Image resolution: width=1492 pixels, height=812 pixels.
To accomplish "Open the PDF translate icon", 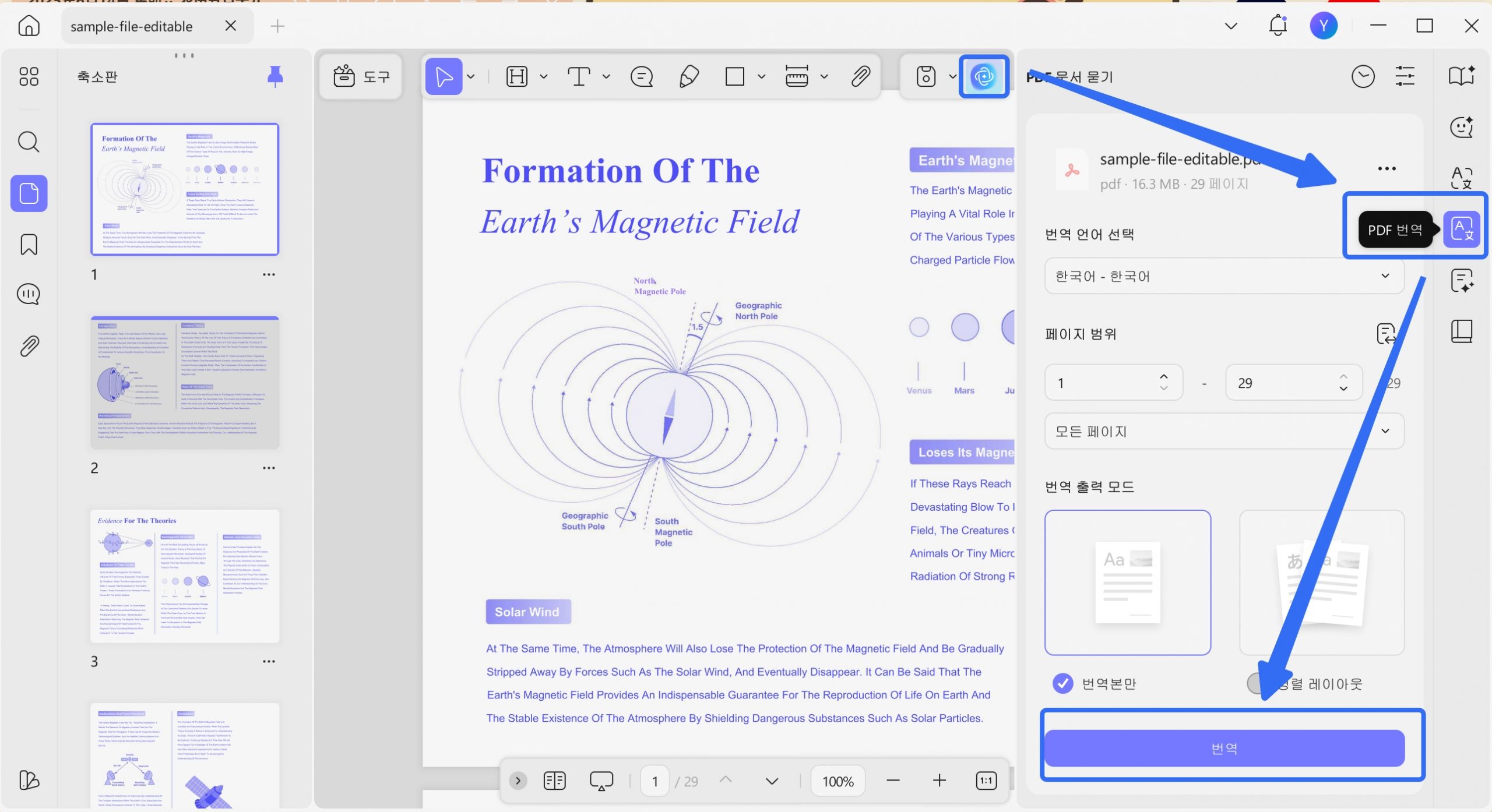I will tap(1462, 230).
